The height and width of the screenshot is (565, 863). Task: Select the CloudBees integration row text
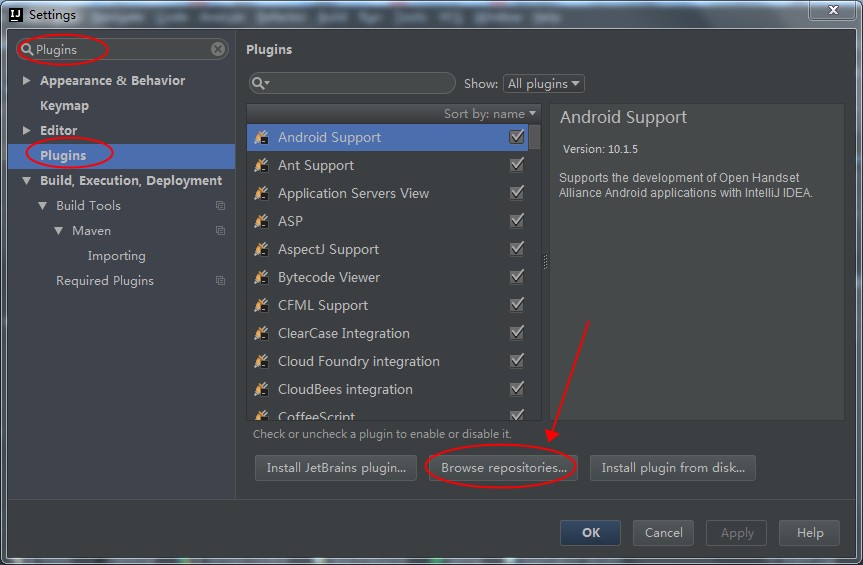click(x=345, y=390)
